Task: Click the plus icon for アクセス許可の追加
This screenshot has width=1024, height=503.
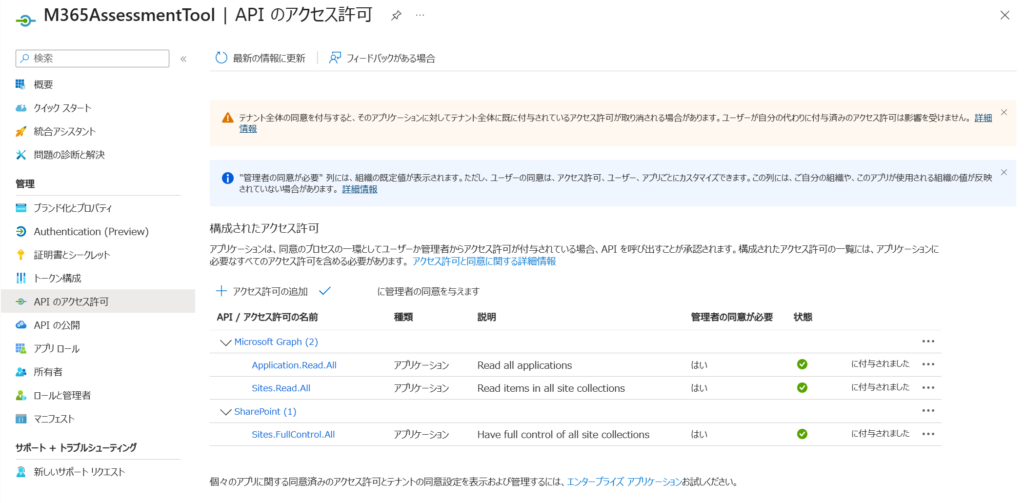Action: (221, 291)
